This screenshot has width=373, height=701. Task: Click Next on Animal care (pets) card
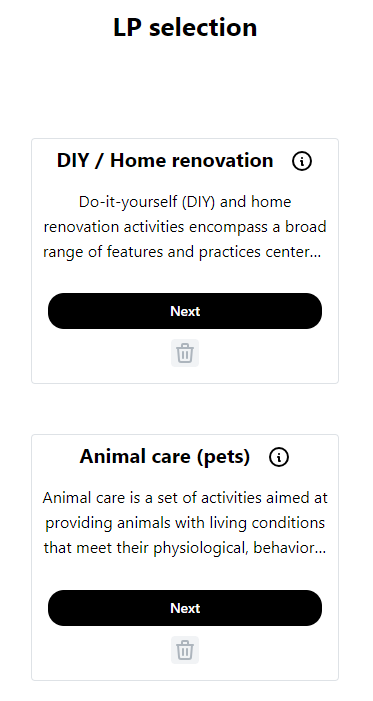tap(185, 608)
